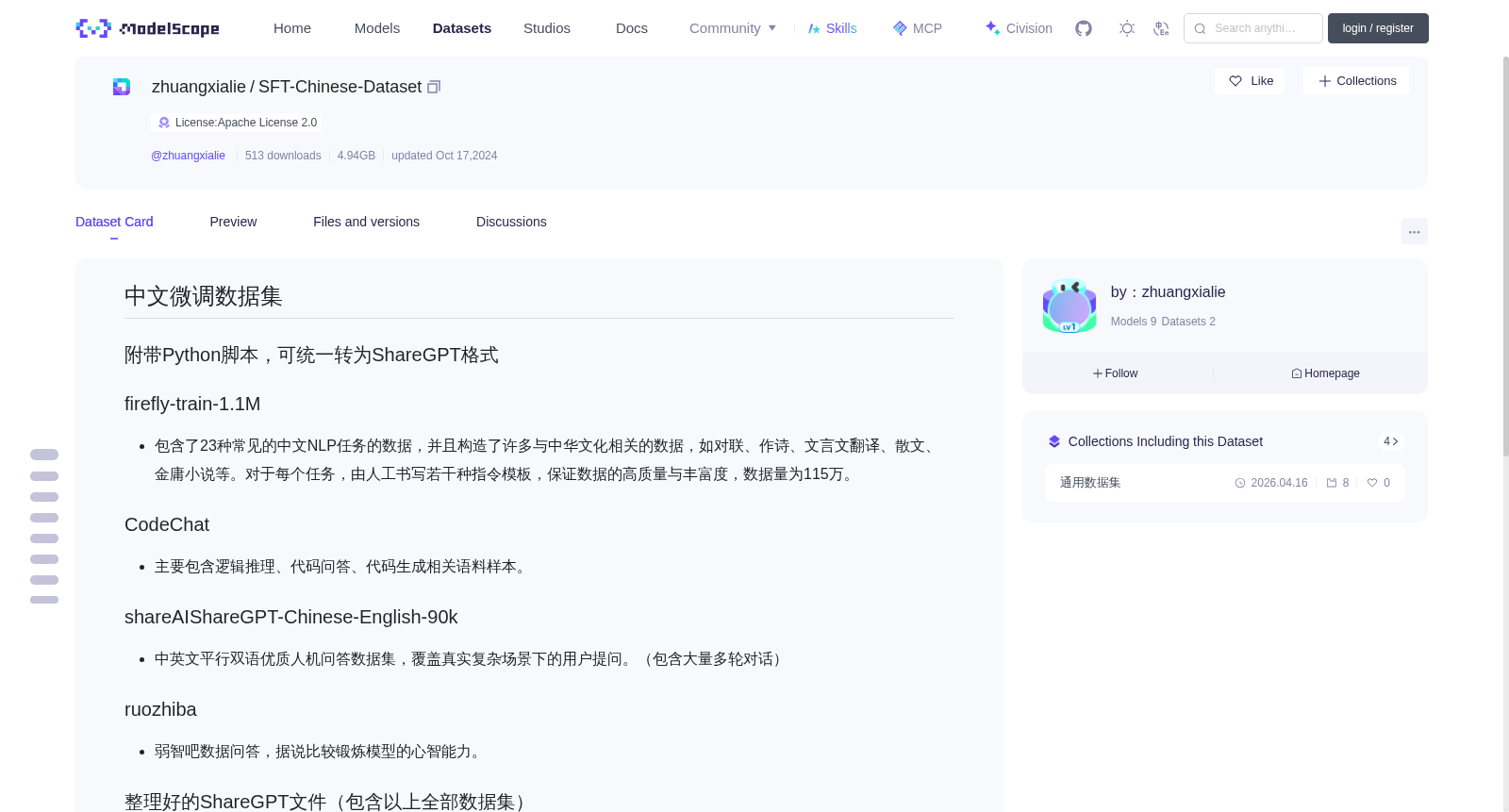This screenshot has width=1509, height=812.
Task: Click the firefly-train-1.1M heading
Action: pyautogui.click(x=192, y=404)
